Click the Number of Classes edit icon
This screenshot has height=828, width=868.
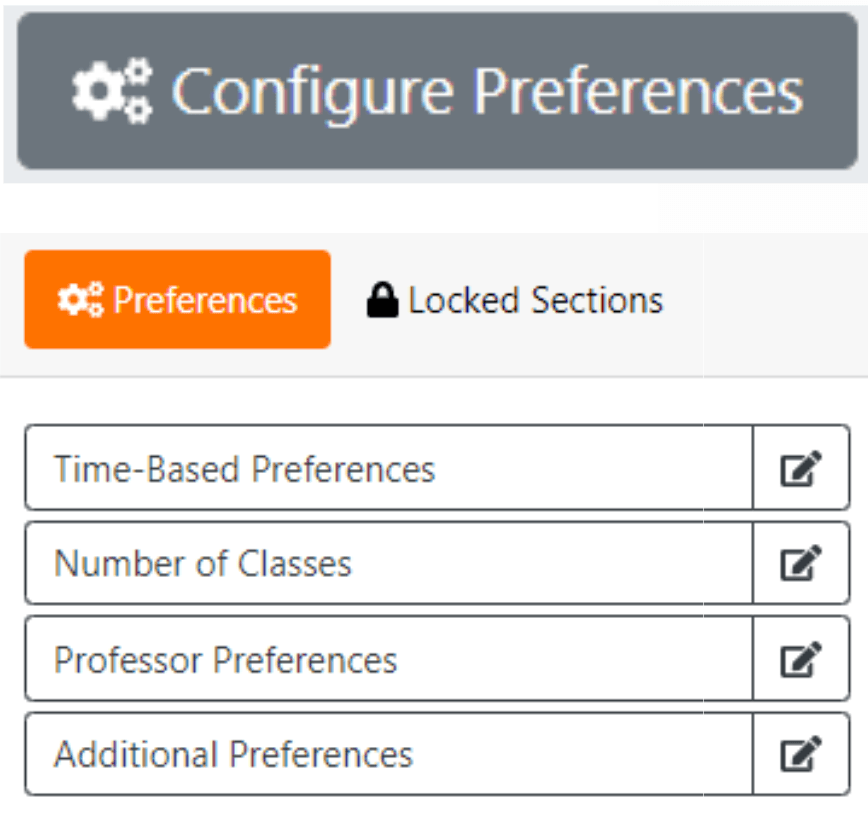801,563
